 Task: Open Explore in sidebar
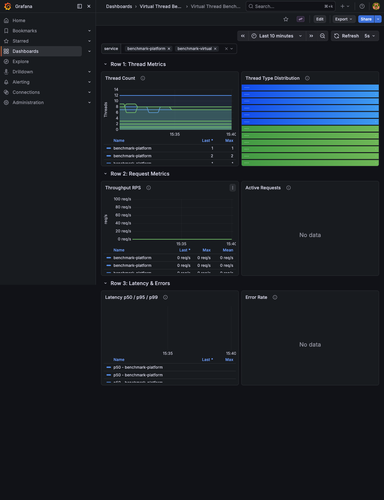21,61
